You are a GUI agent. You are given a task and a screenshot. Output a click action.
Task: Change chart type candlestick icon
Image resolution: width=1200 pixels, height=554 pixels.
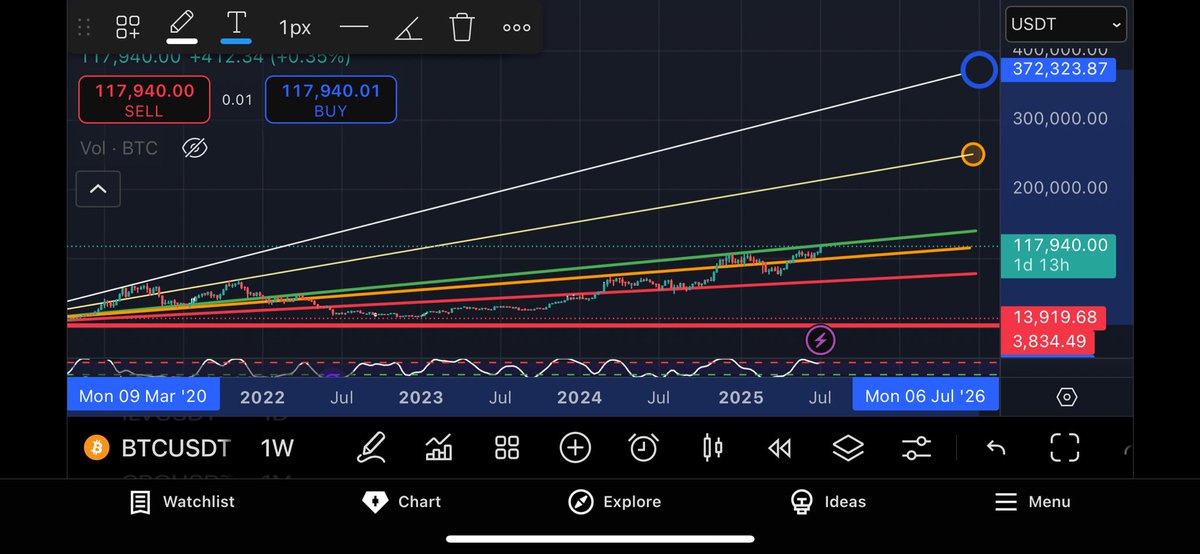coord(712,447)
